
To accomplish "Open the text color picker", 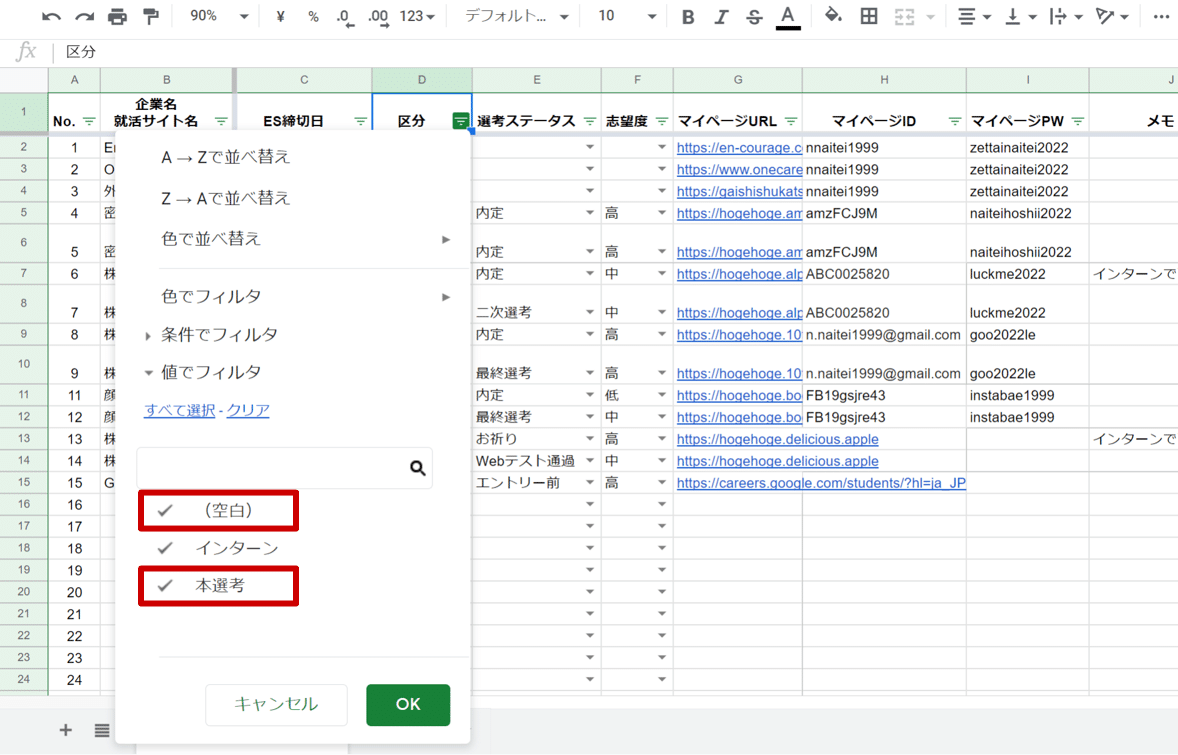I will point(787,17).
